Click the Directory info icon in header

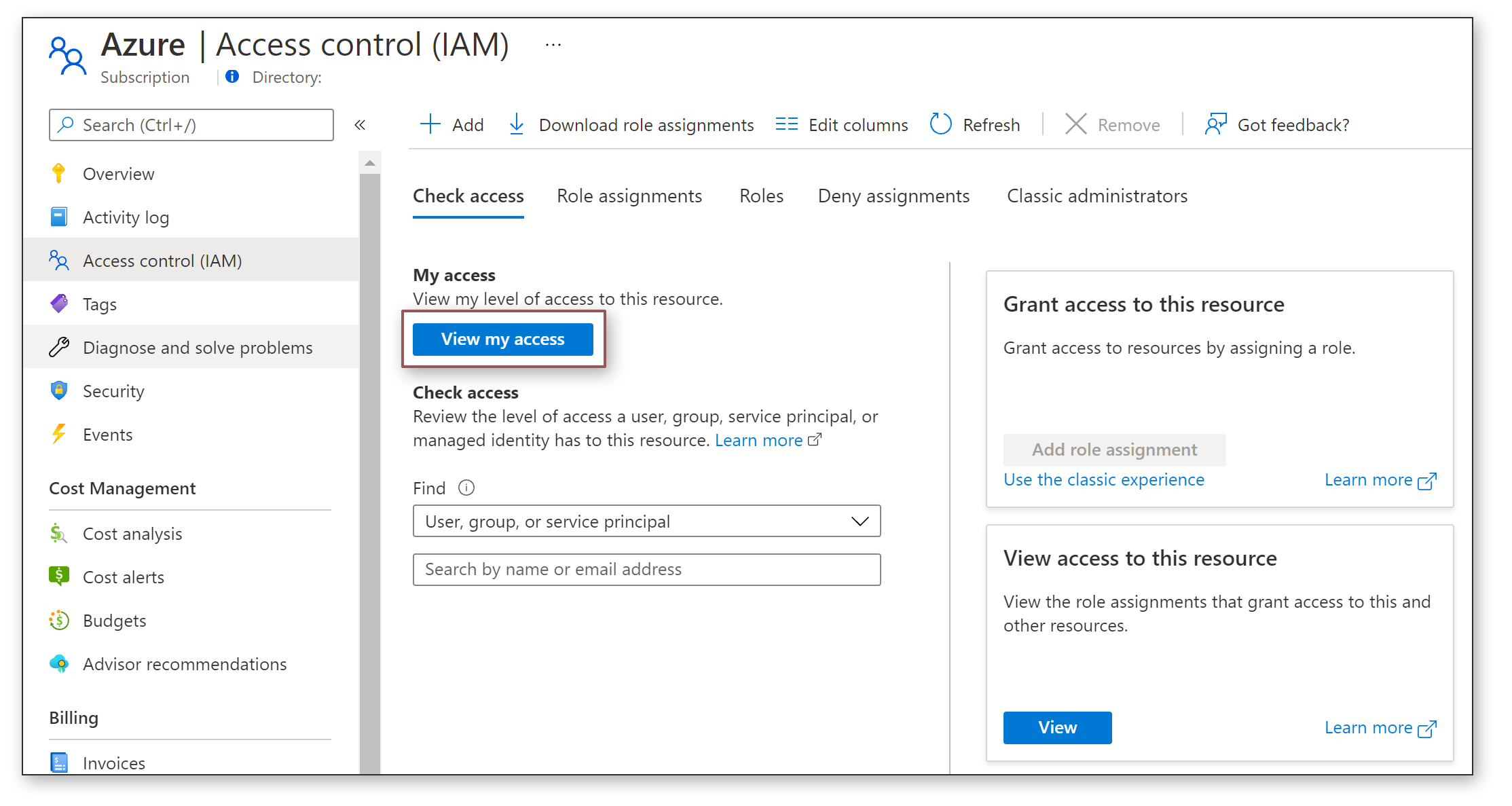(x=232, y=77)
